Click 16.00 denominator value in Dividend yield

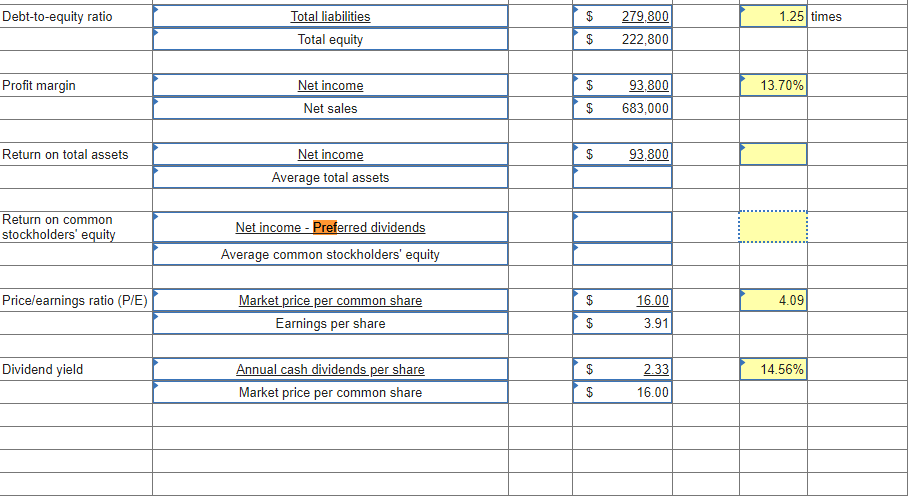pyautogui.click(x=622, y=392)
